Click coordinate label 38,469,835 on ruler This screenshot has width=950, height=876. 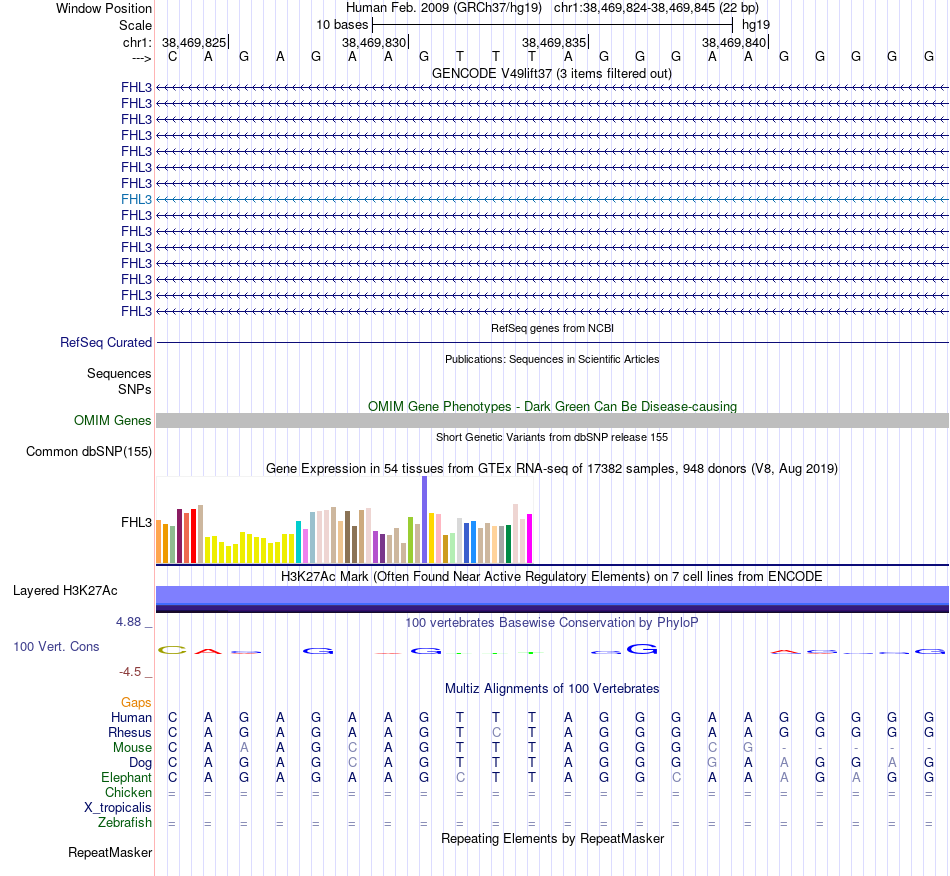point(554,42)
